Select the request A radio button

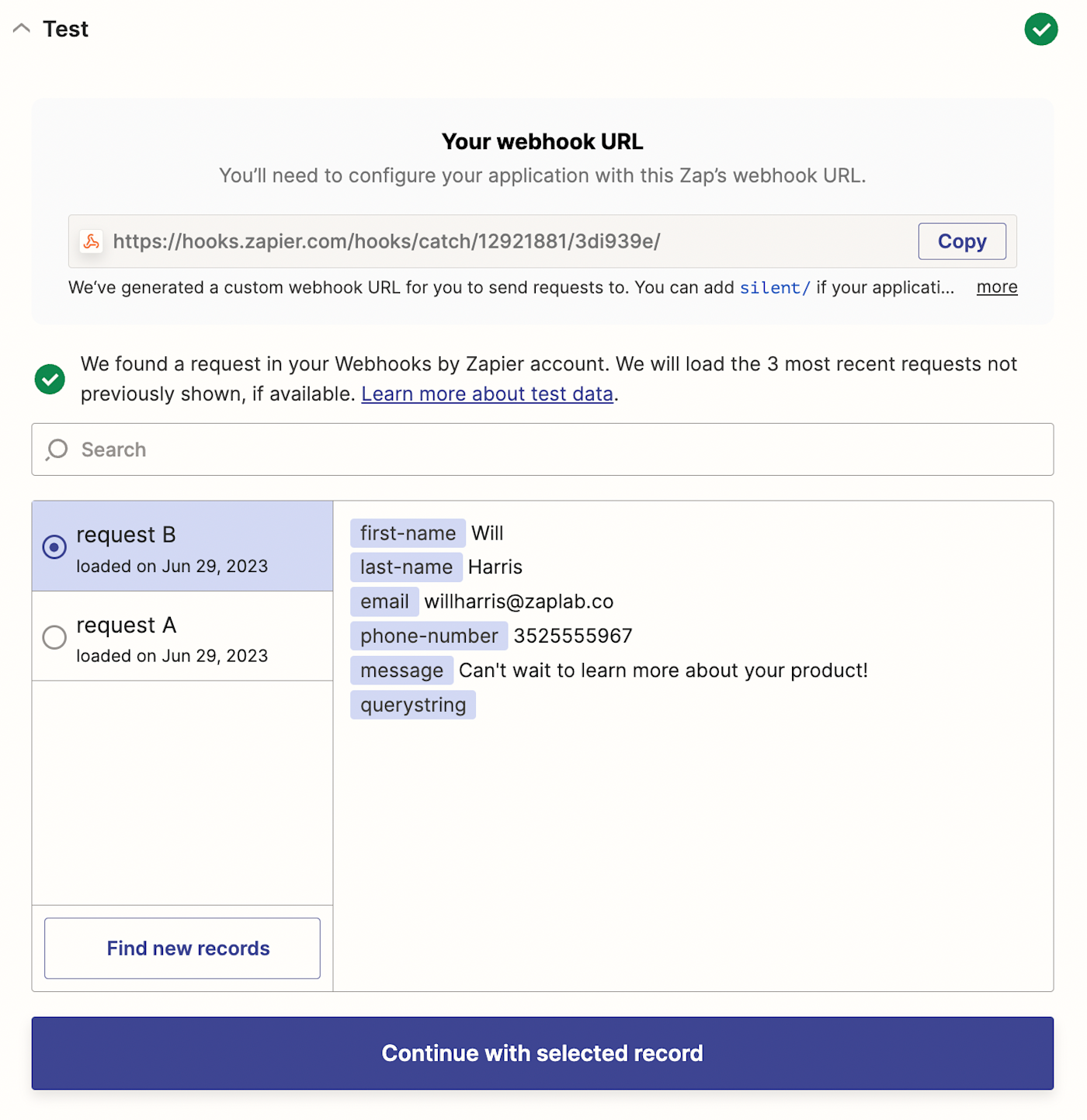(x=54, y=637)
